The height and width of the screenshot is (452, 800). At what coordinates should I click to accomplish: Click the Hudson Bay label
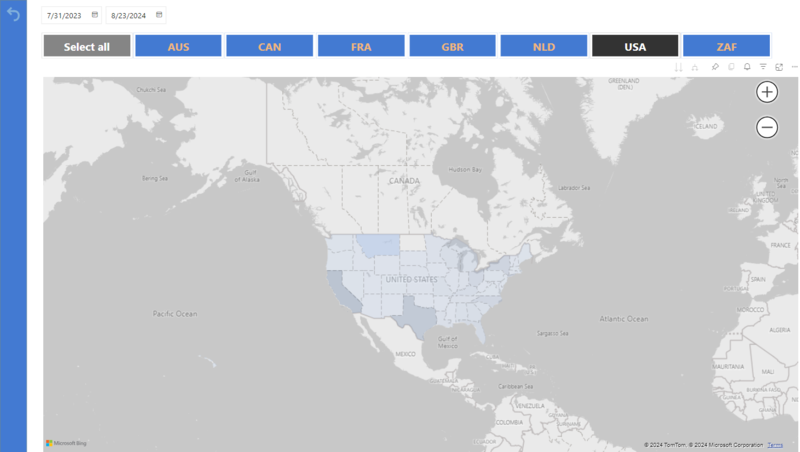pyautogui.click(x=465, y=169)
